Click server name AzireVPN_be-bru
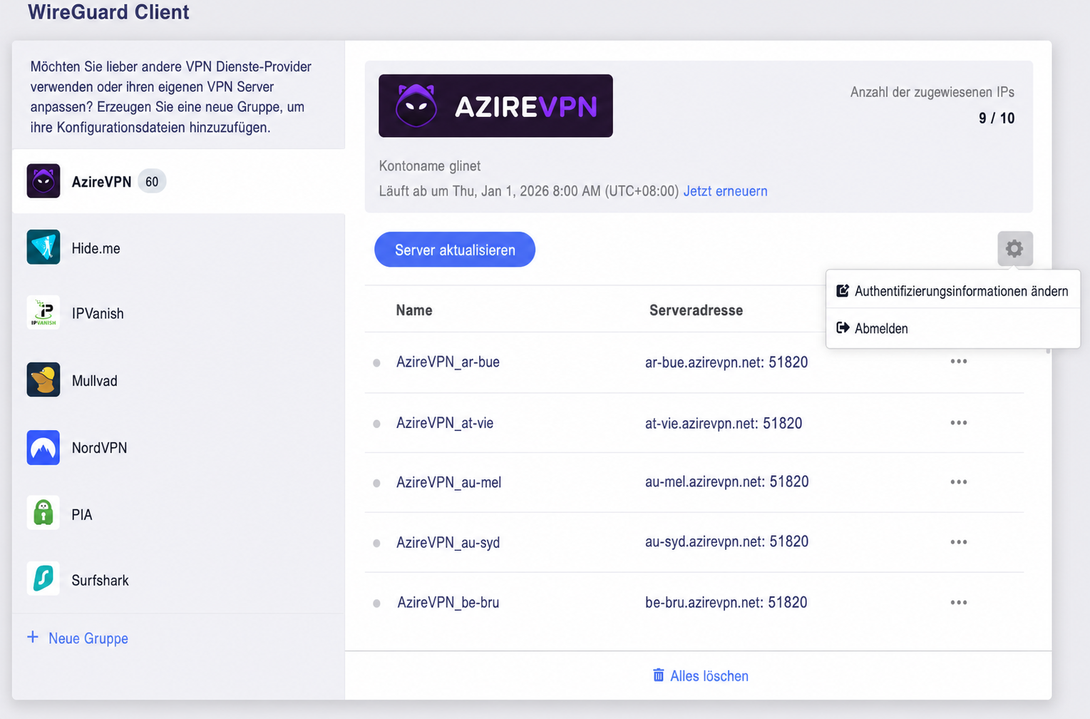Image resolution: width=1090 pixels, height=719 pixels. point(448,602)
